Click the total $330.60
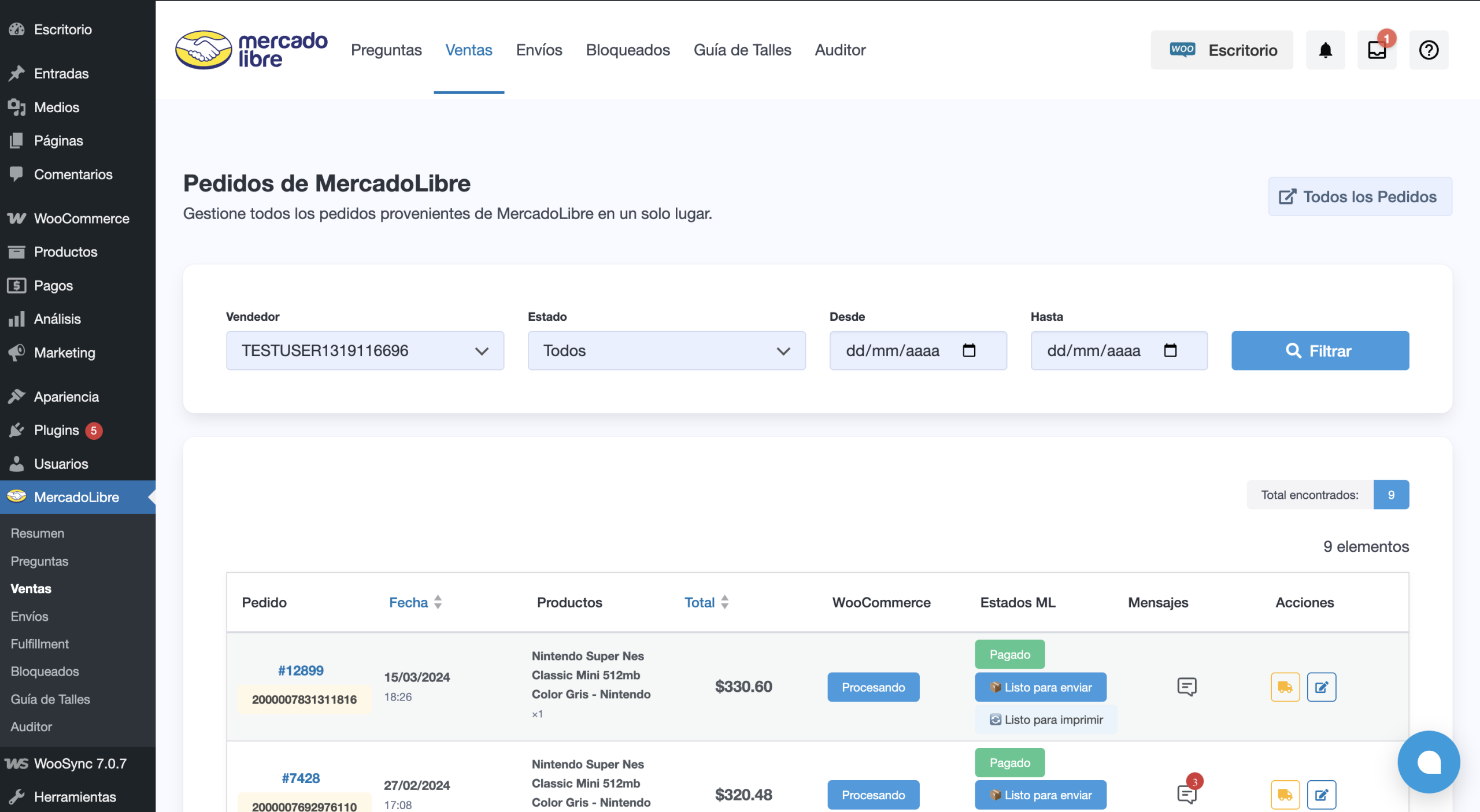 tap(743, 687)
